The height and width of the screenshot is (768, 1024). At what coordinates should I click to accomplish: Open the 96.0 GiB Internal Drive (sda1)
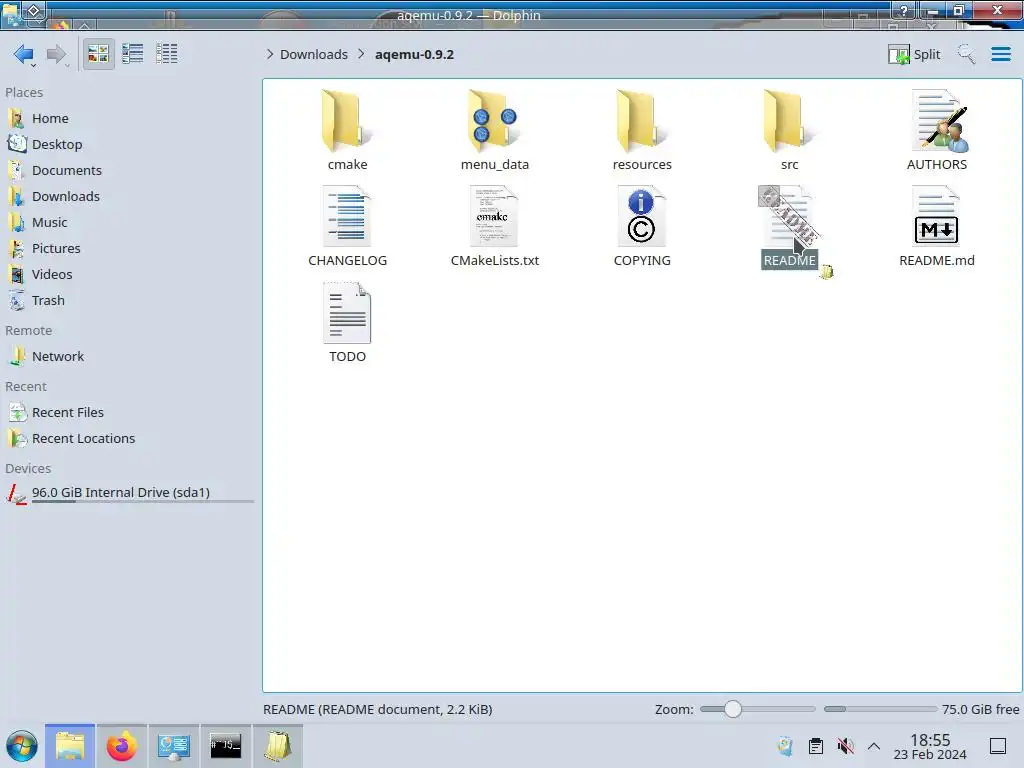[130, 493]
